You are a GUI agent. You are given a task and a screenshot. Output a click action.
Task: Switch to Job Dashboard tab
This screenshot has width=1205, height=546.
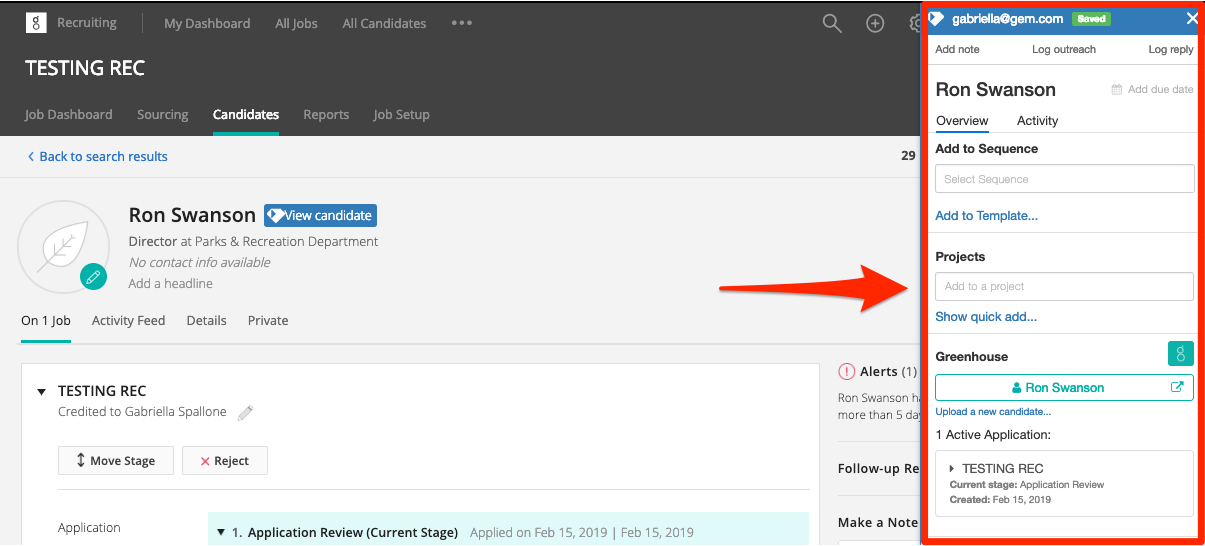tap(69, 114)
